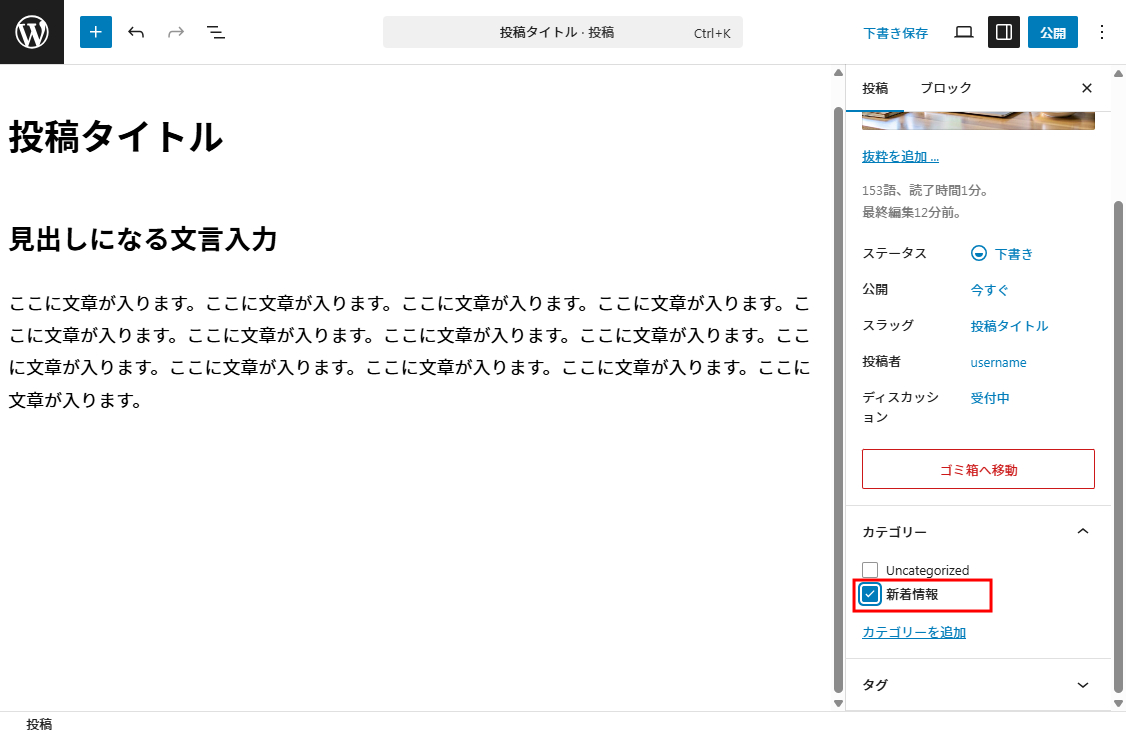Undo the last edit
Viewport: 1126px width, 736px height.
pyautogui.click(x=136, y=32)
